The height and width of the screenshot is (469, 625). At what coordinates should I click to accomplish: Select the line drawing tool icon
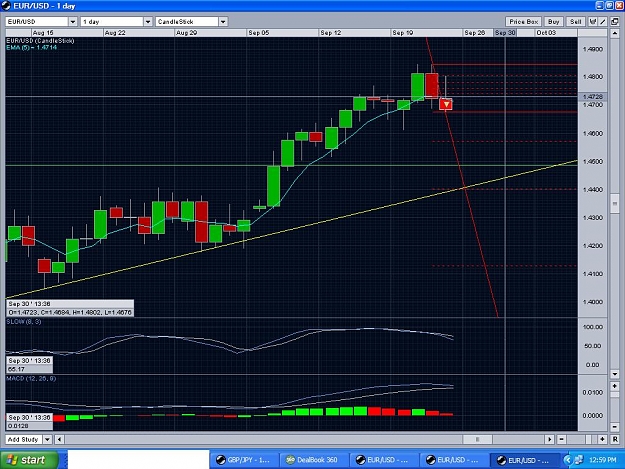click(x=603, y=22)
